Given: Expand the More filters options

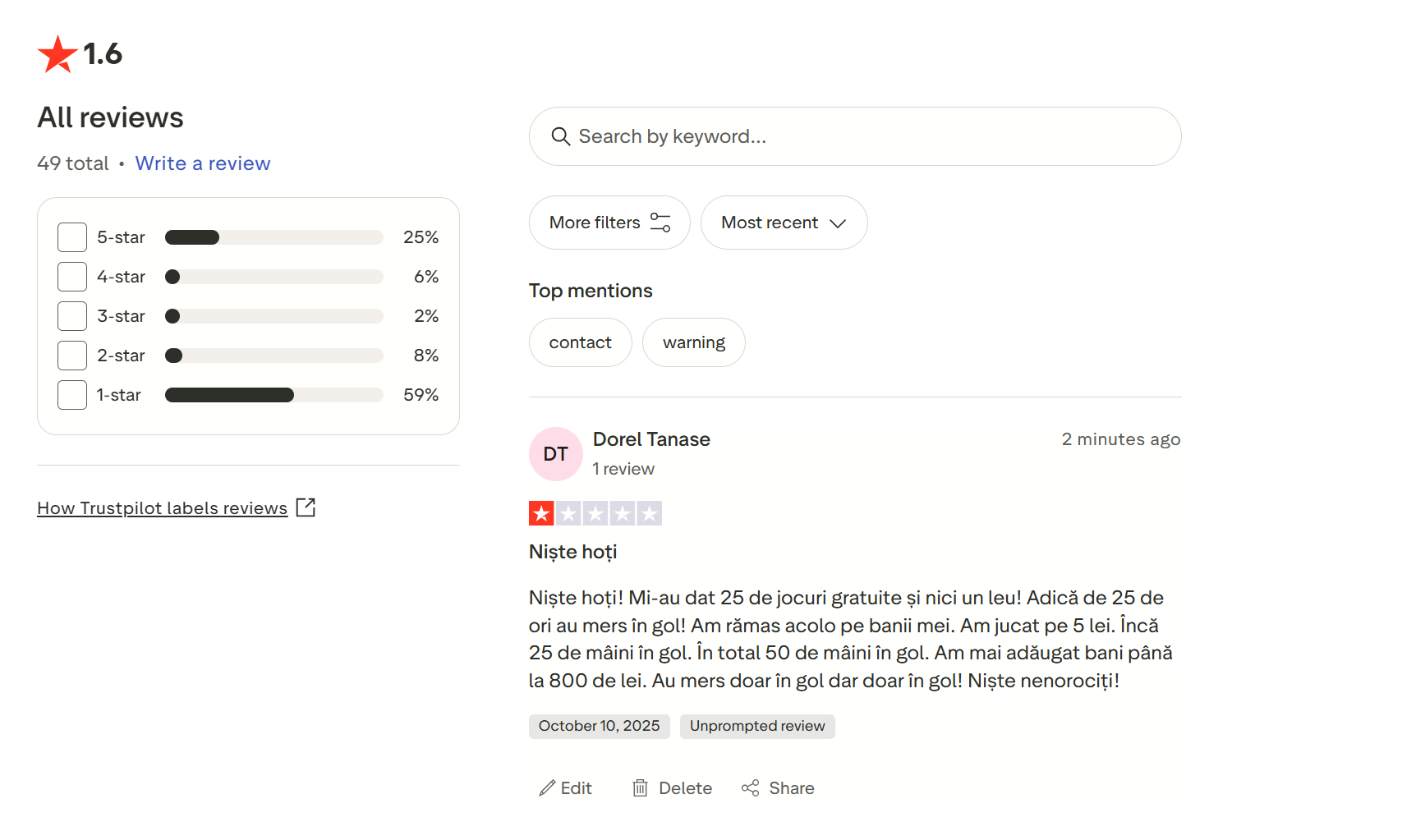Looking at the screenshot, I should tap(609, 223).
